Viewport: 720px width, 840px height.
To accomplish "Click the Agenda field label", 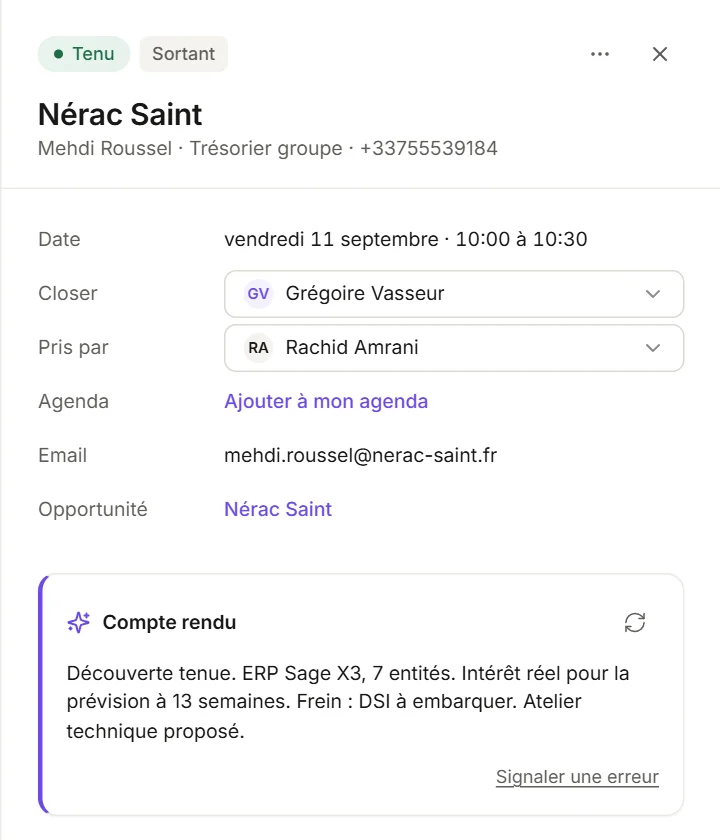I will pos(73,401).
